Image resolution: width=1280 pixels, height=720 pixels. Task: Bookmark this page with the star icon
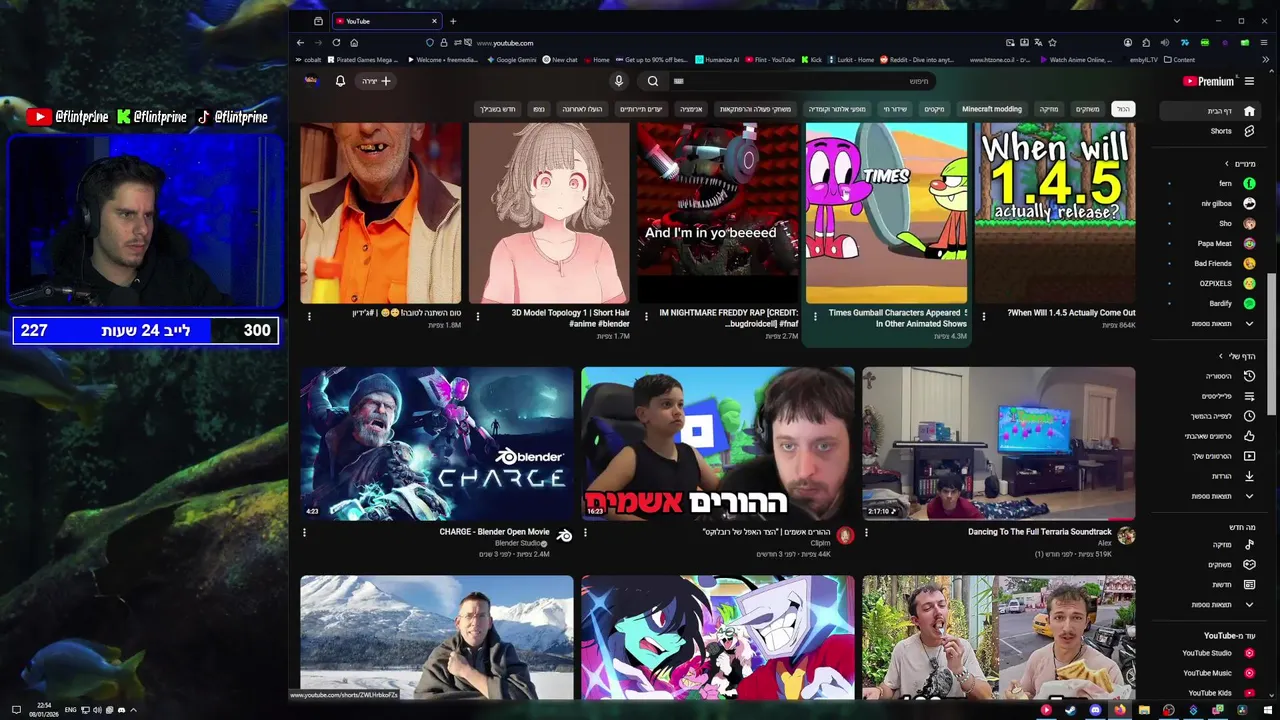pyautogui.click(x=1053, y=43)
